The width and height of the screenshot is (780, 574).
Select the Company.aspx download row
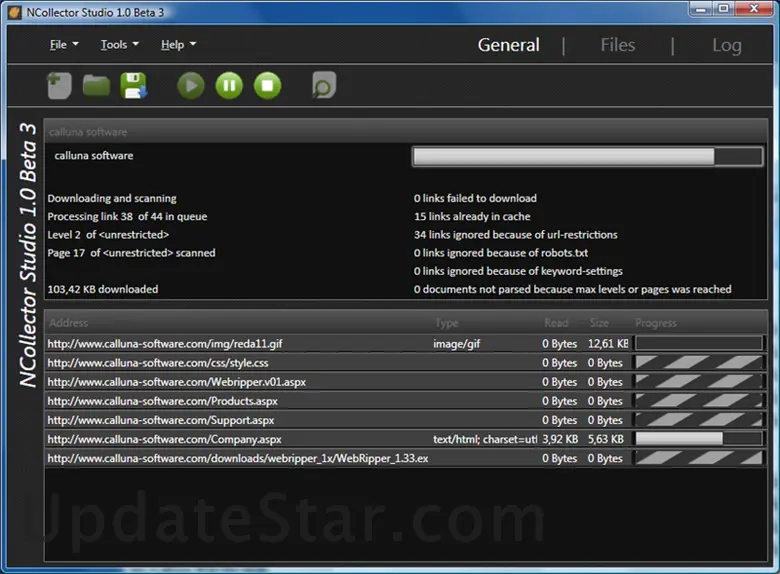click(405, 439)
